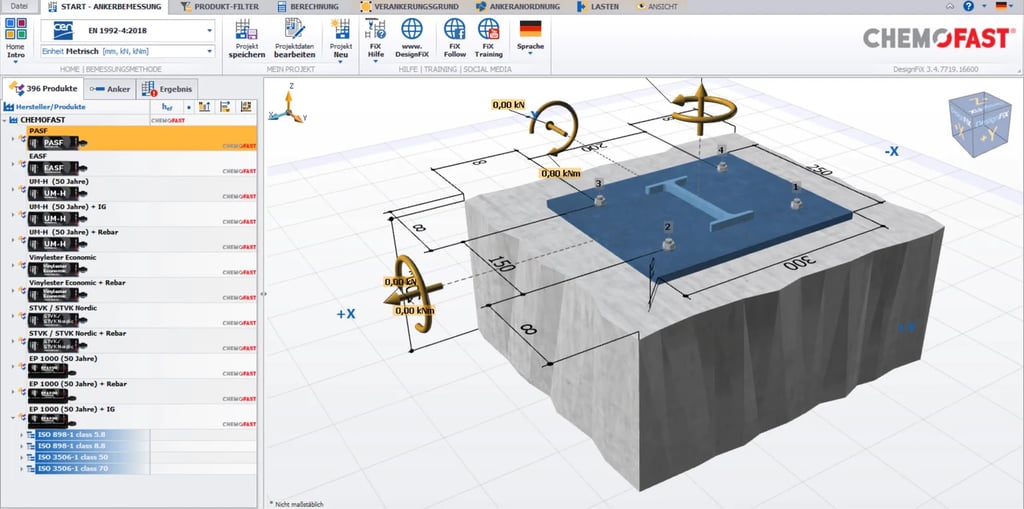Toggle the hef column button
The height and width of the screenshot is (509, 1024).
pyautogui.click(x=169, y=106)
